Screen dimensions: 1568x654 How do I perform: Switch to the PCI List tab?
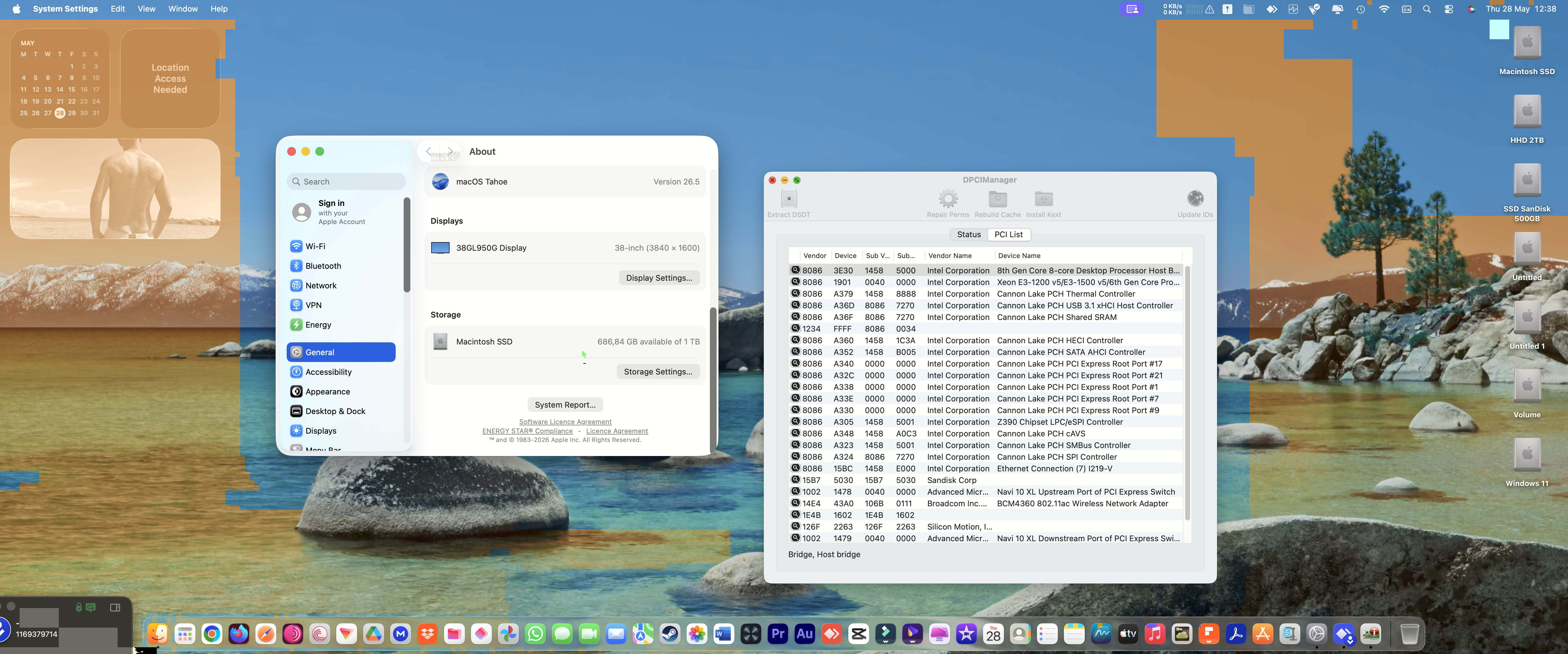click(1008, 234)
